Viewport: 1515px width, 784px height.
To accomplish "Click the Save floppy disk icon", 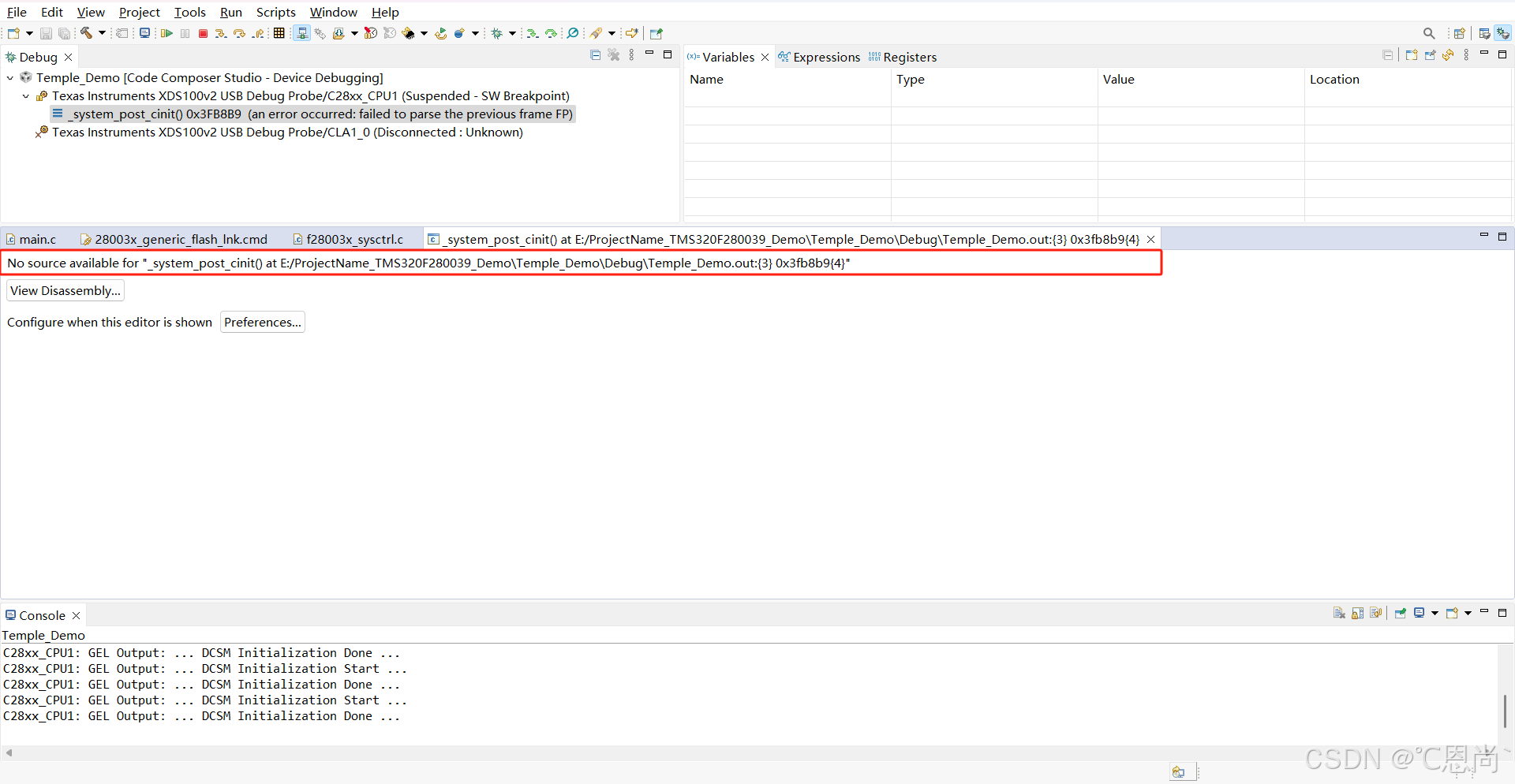I will point(46,33).
